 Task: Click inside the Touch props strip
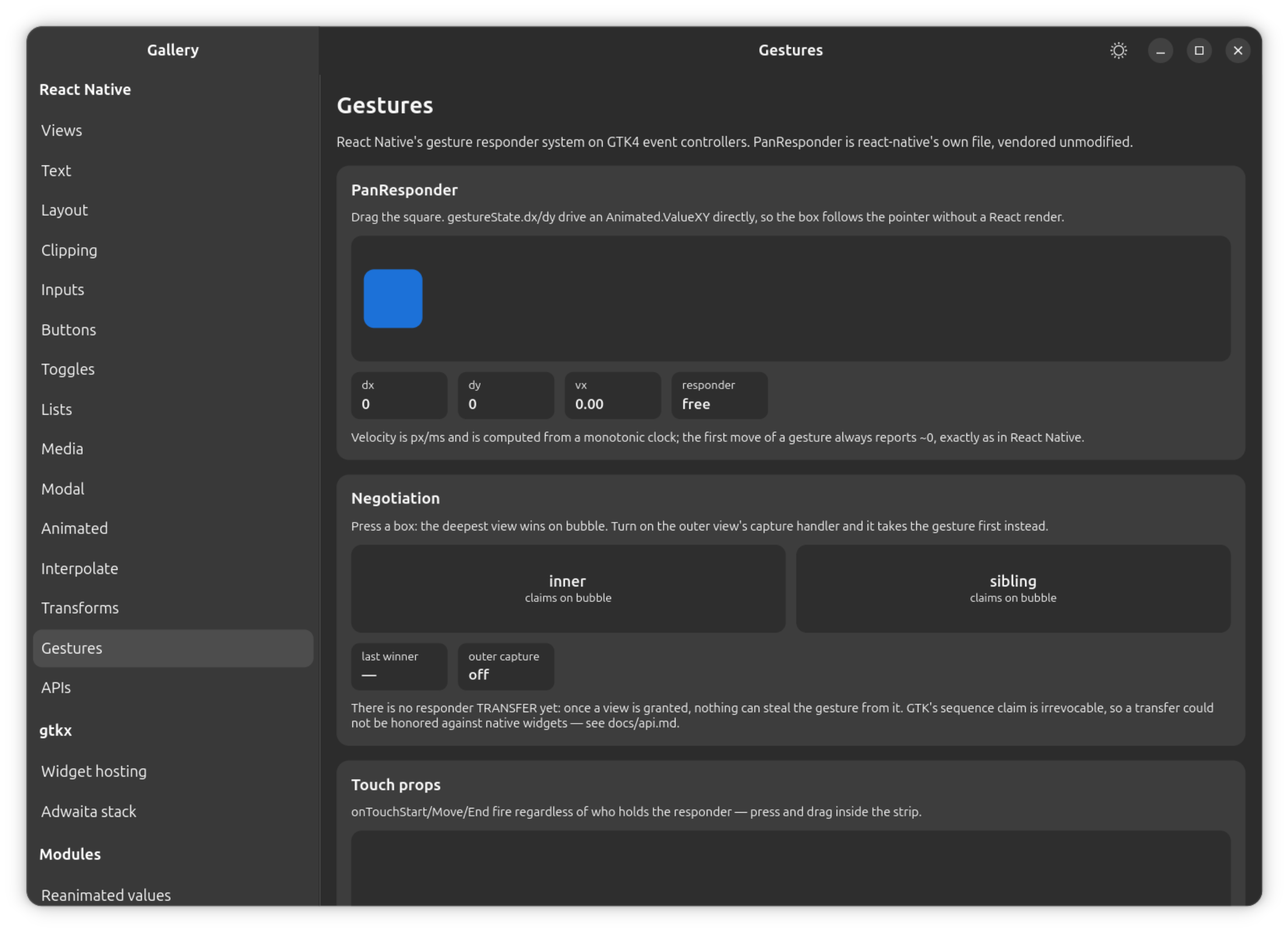791,868
